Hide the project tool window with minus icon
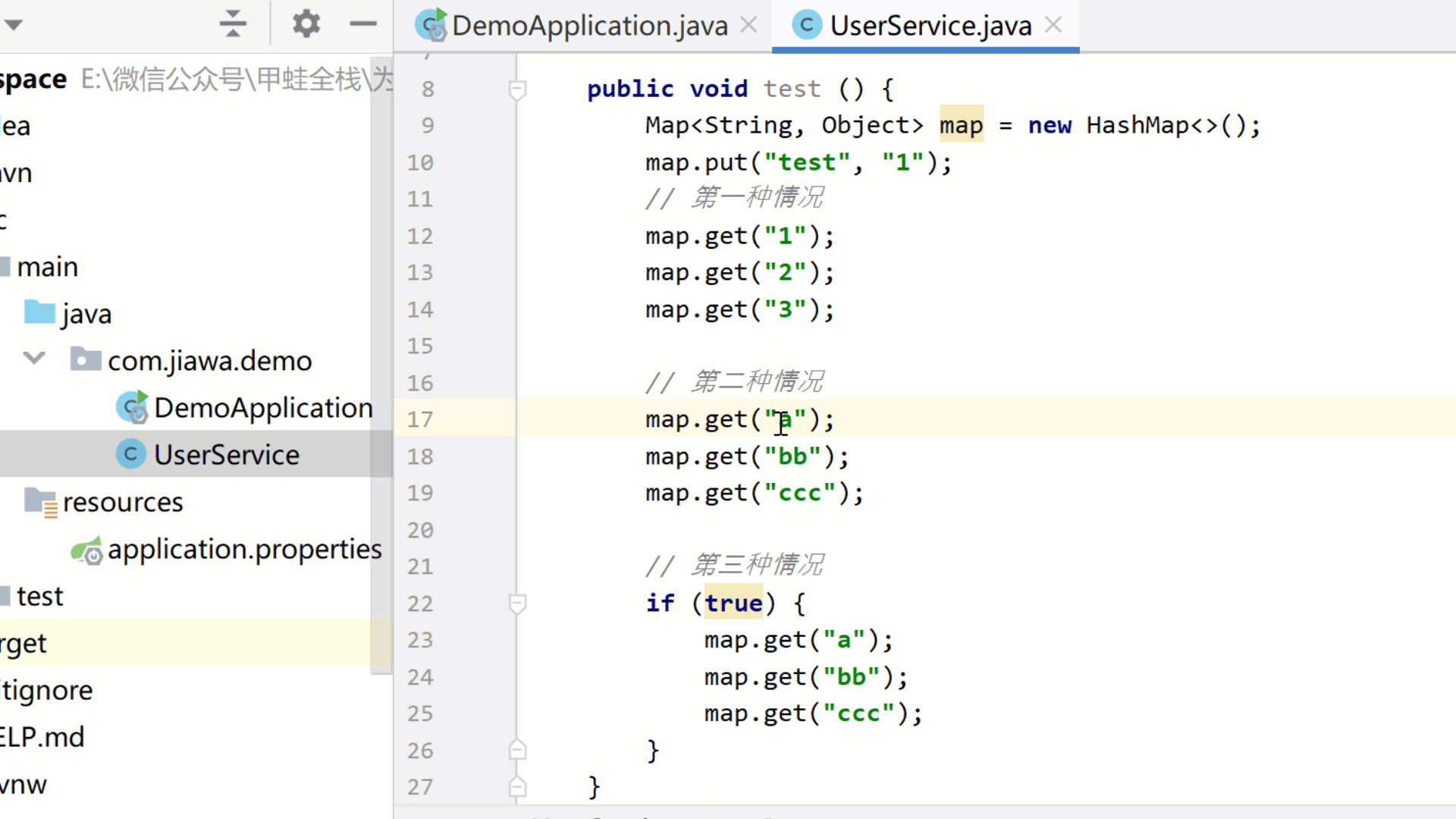This screenshot has width=1456, height=819. (363, 24)
